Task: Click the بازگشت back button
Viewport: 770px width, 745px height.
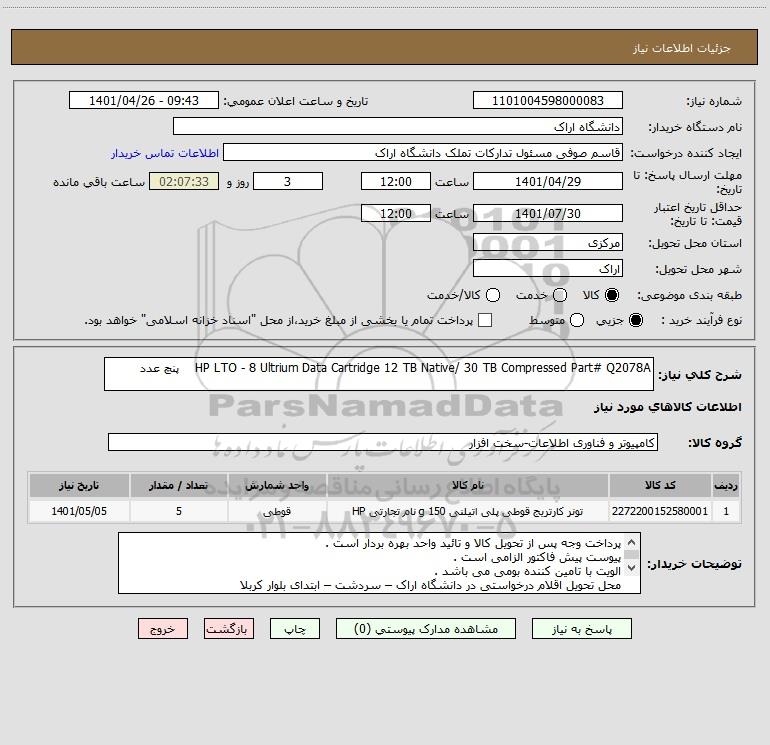Action: 229,629
